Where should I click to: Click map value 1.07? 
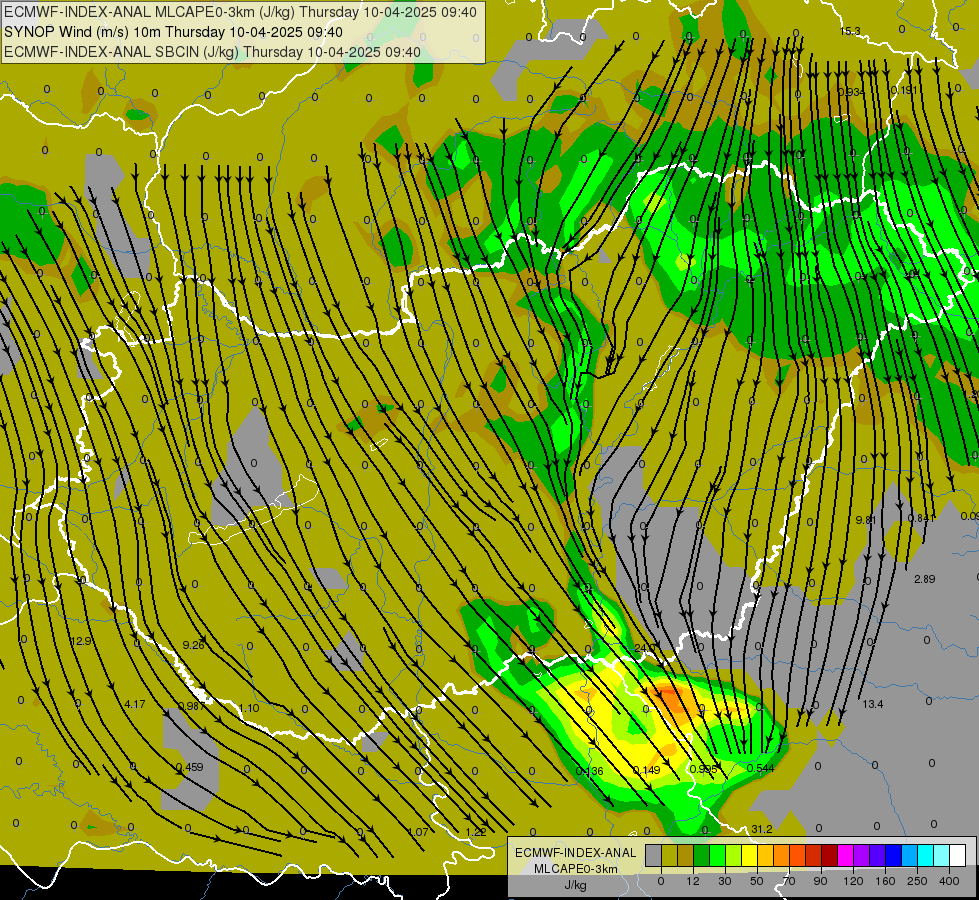point(418,832)
